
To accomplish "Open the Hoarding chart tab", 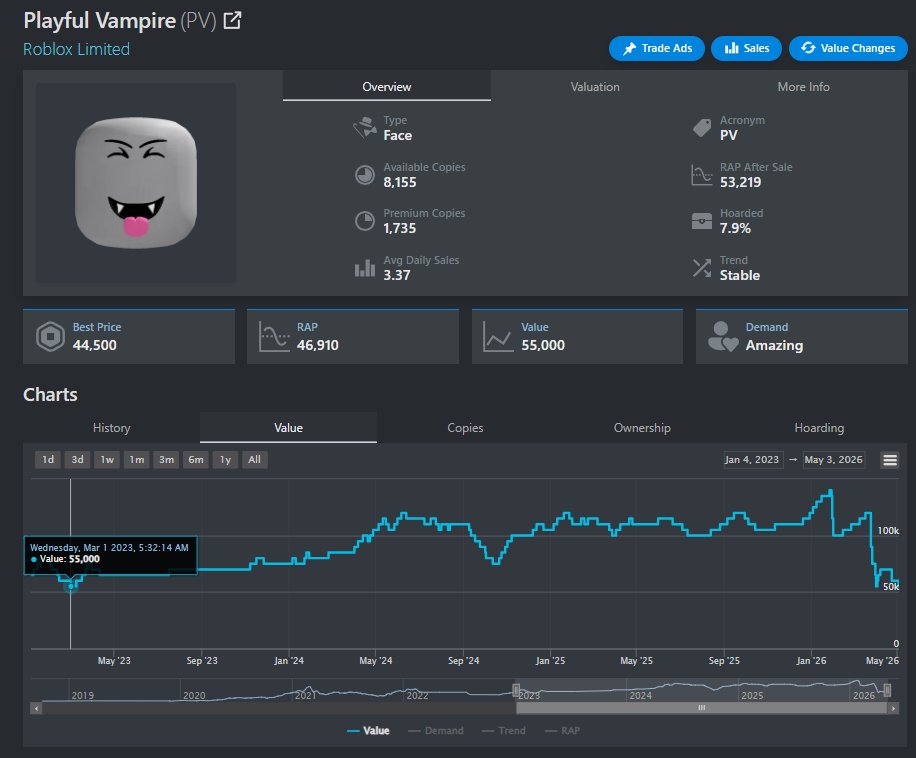I will (819, 427).
